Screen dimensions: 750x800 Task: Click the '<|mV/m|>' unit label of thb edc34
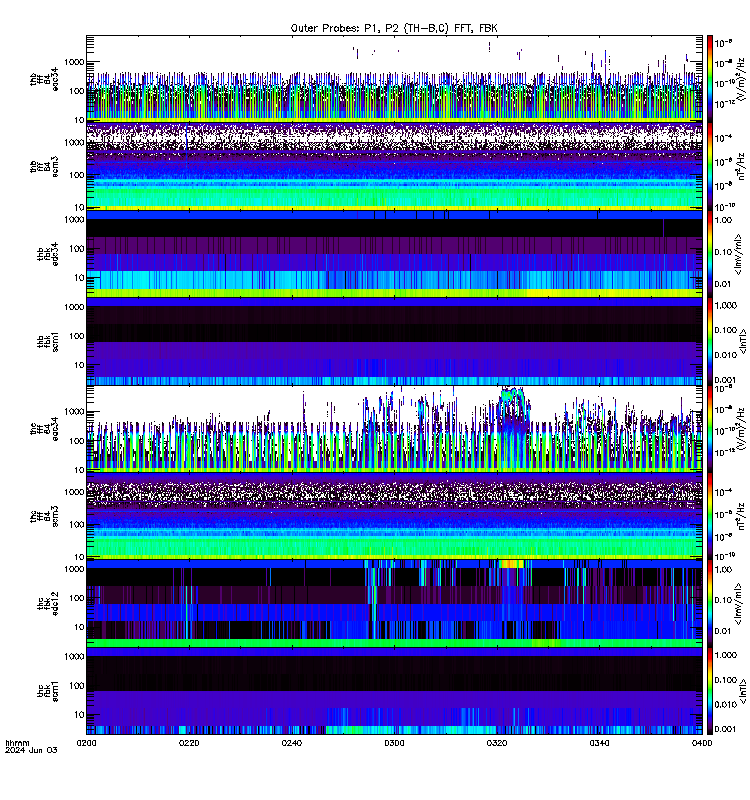pyautogui.click(x=738, y=254)
